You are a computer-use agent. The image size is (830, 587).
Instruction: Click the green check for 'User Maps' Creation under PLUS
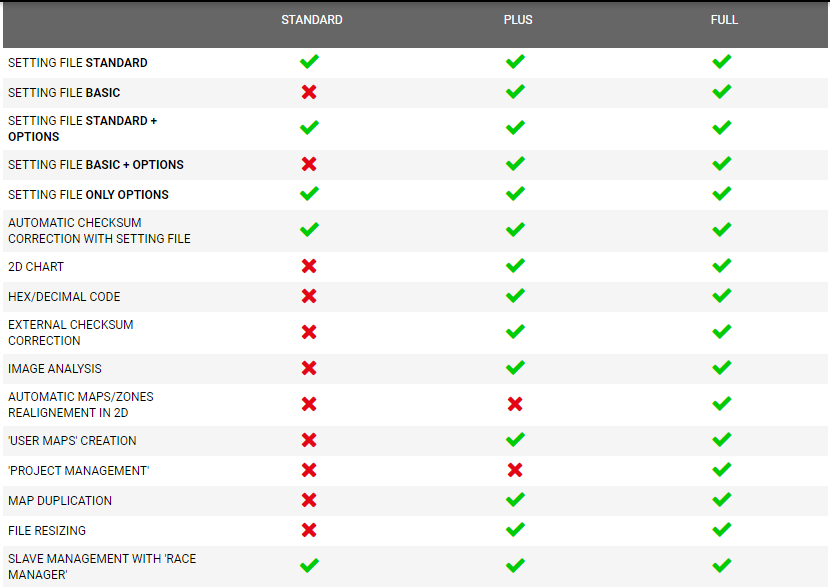(x=515, y=440)
